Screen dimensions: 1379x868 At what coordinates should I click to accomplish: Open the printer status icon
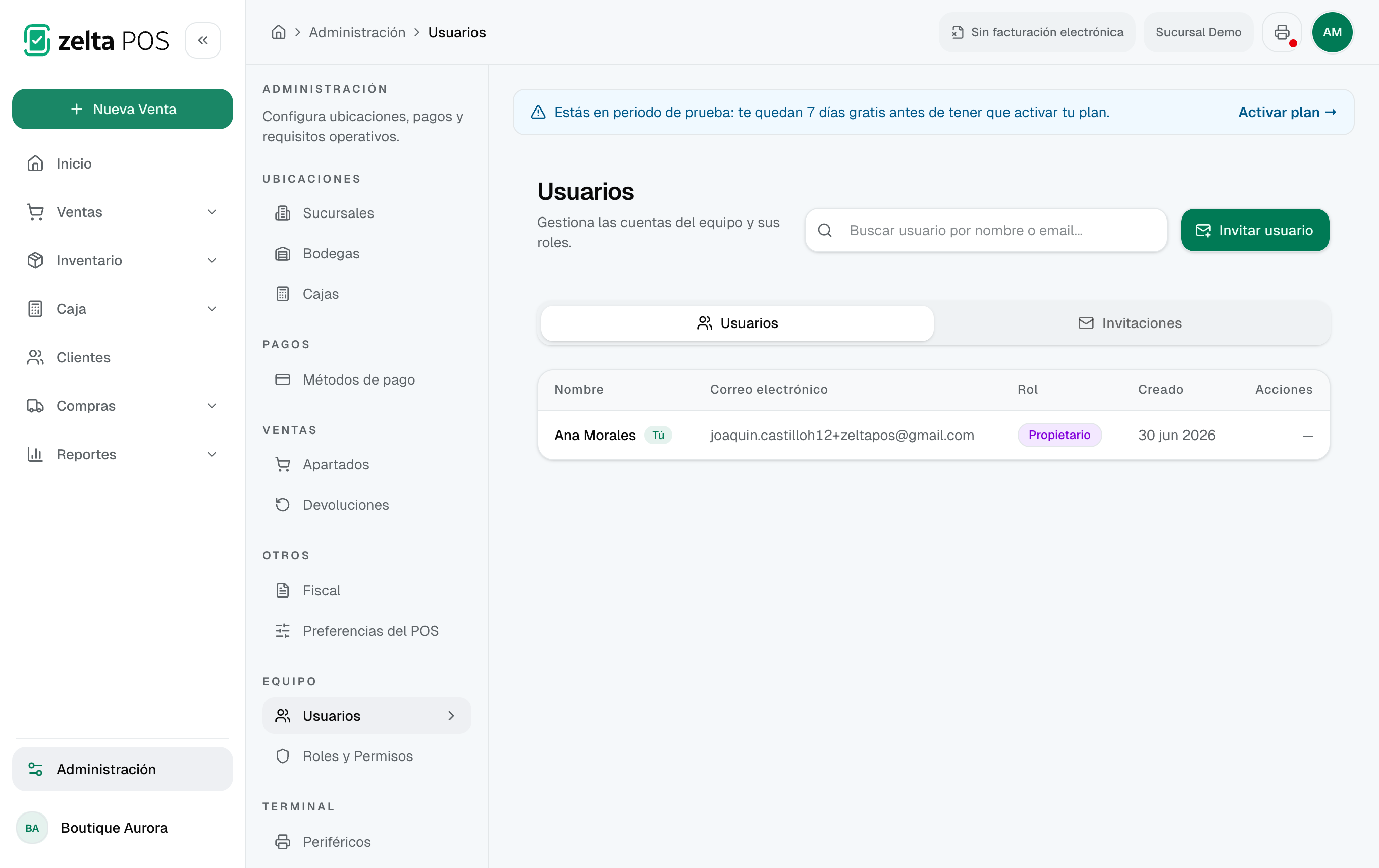click(1282, 32)
